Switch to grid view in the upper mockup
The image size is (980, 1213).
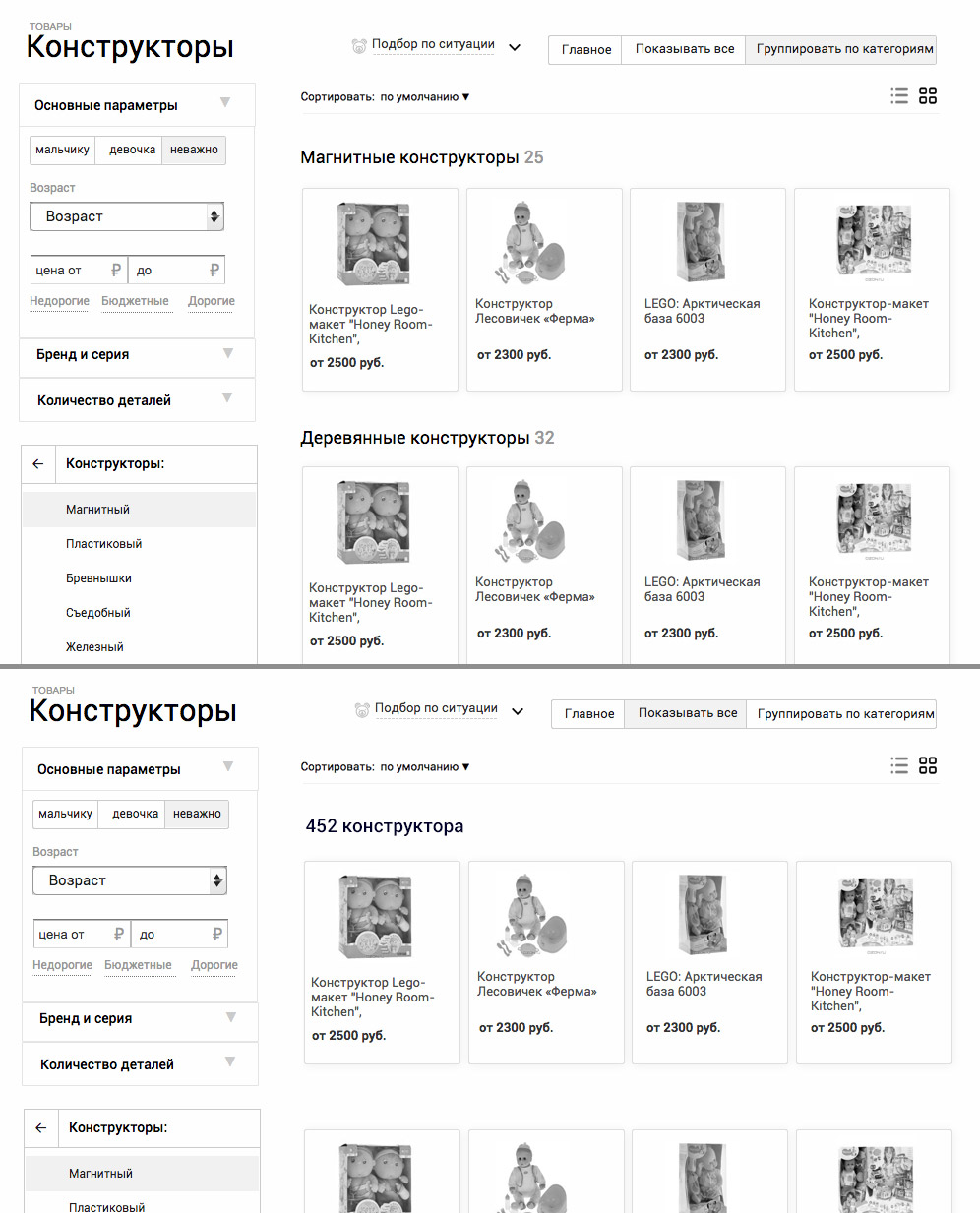coord(928,95)
